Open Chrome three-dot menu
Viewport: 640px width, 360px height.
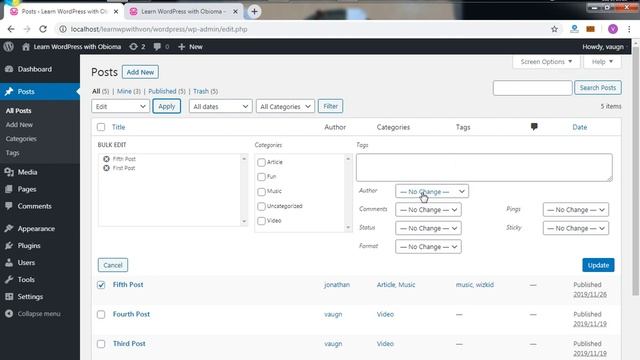[629, 29]
